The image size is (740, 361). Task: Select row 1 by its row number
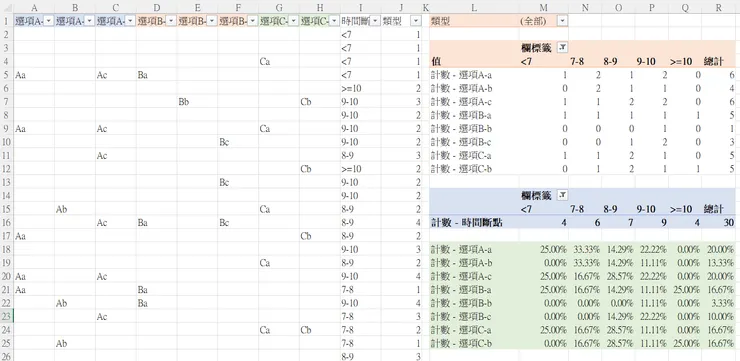(x=7, y=21)
